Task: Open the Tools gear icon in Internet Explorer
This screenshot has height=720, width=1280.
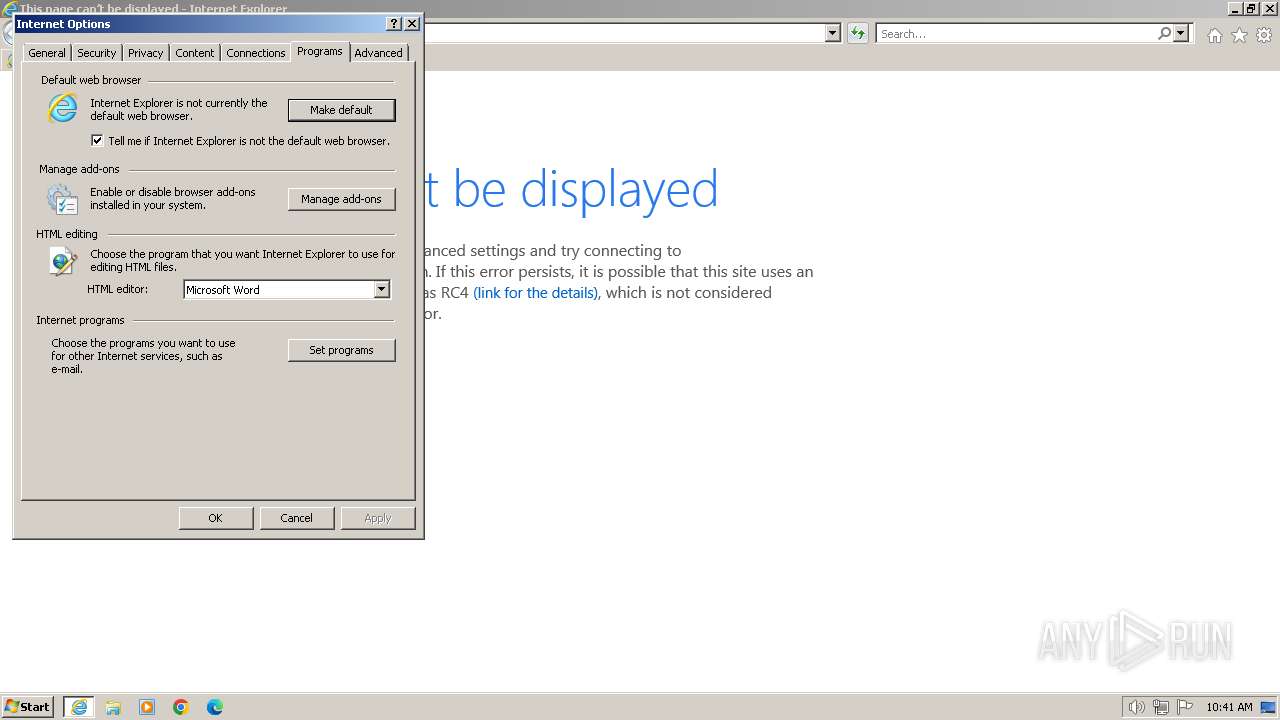Action: 1264,35
